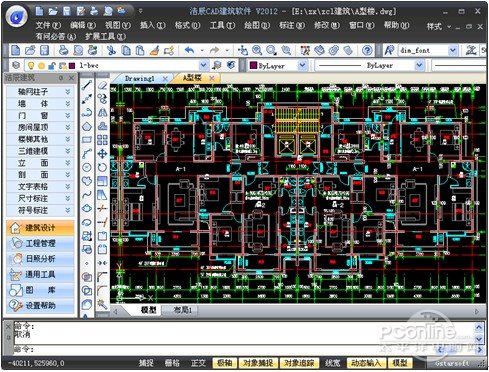Expand the 墙体 panel section
Screen dimensions: 489x372
click(x=40, y=104)
